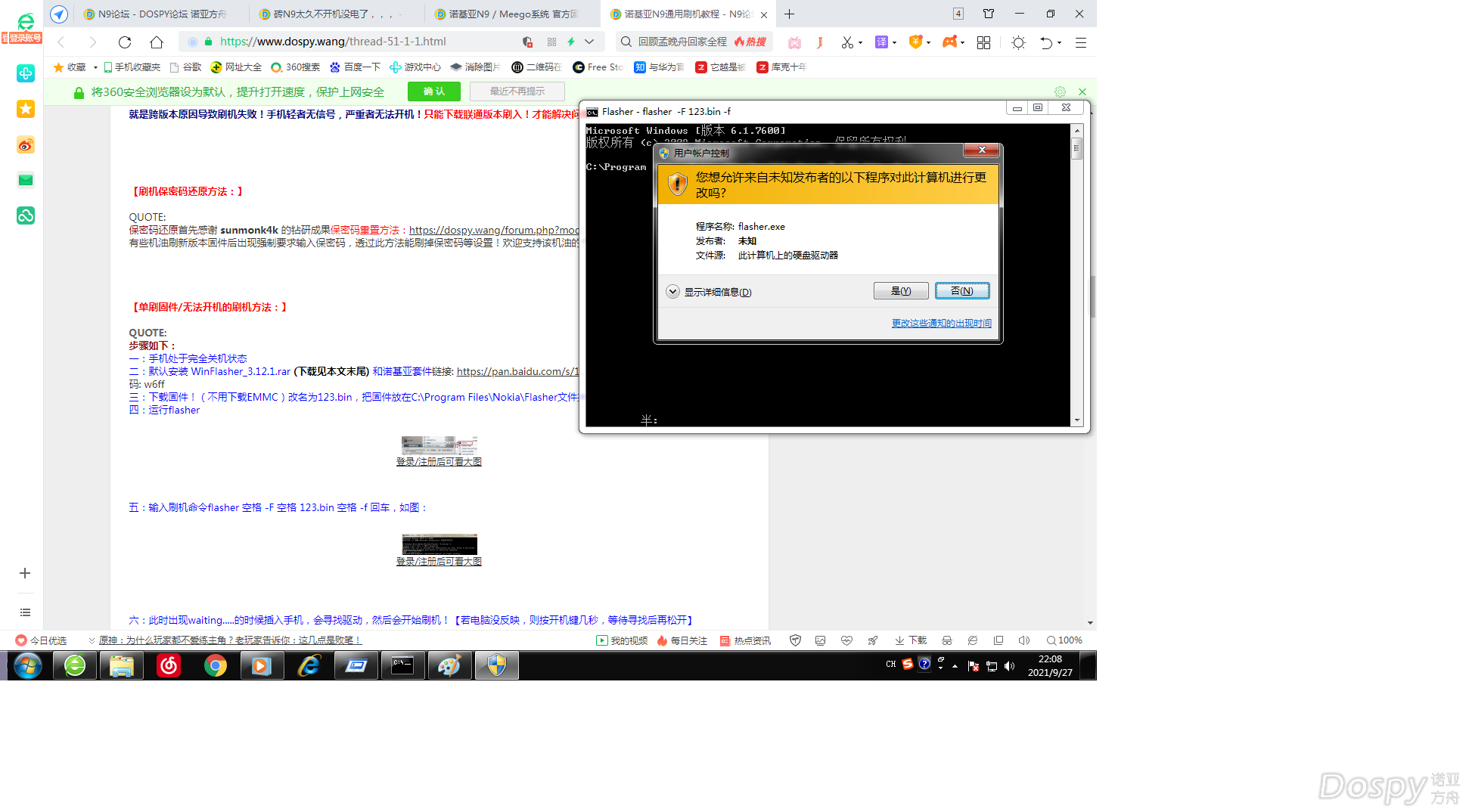The height and width of the screenshot is (812, 1469).
Task: Open NetEase Cloud Music taskbar icon
Action: (x=169, y=666)
